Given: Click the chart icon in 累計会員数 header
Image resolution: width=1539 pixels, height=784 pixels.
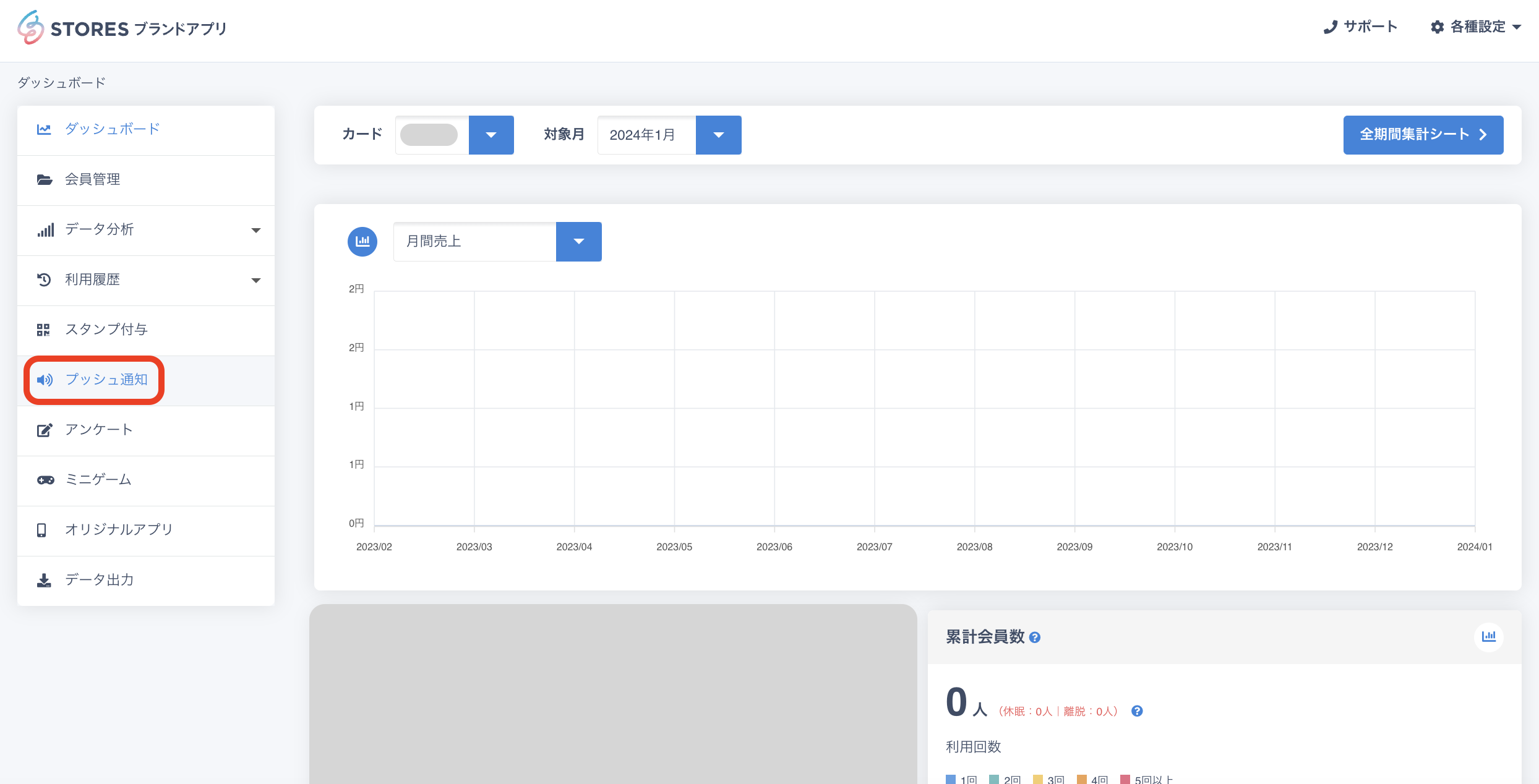Looking at the screenshot, I should click(x=1489, y=636).
